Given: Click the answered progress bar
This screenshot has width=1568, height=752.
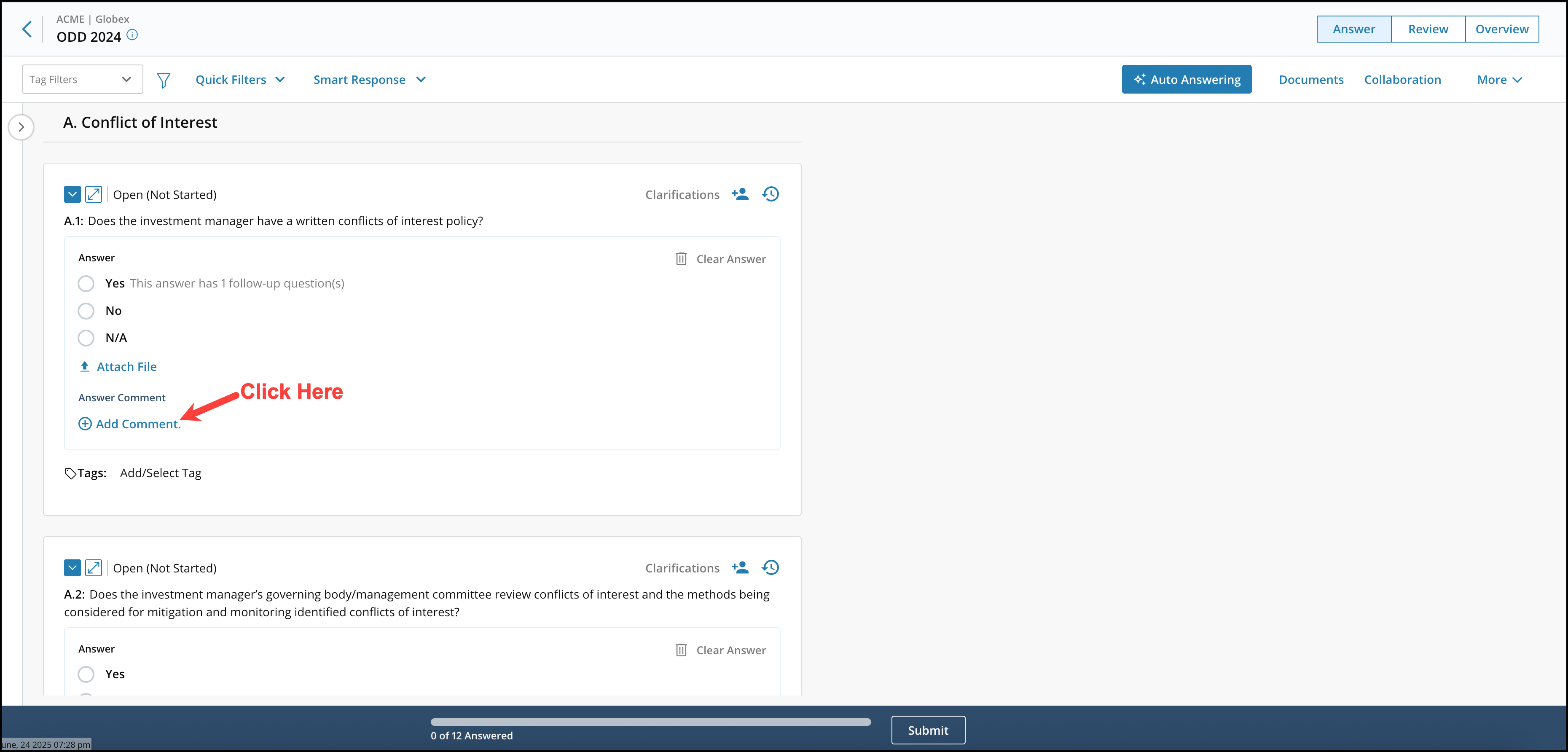Looking at the screenshot, I should pos(651,722).
